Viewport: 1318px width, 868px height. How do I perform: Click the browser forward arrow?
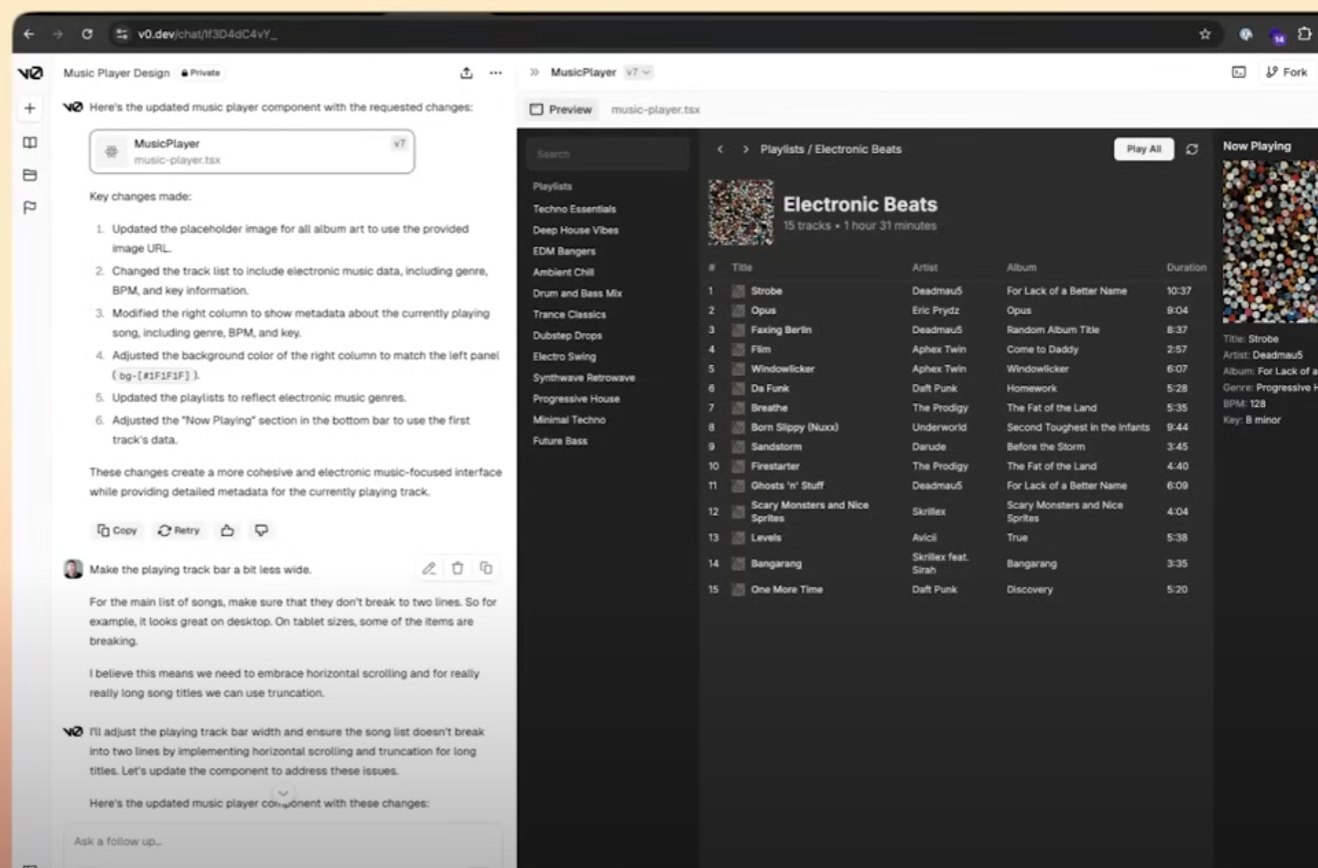click(58, 34)
